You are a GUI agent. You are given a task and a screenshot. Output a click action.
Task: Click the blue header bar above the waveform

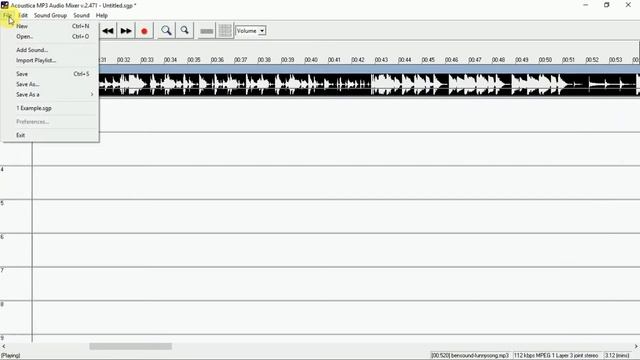tap(369, 69)
